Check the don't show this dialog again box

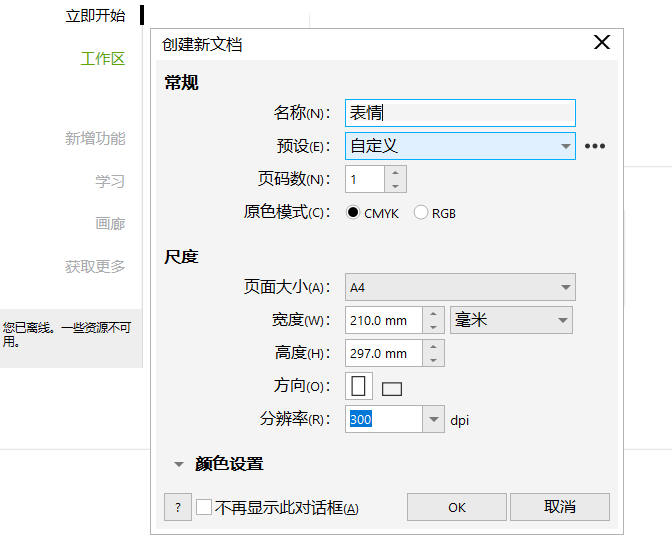click(204, 508)
